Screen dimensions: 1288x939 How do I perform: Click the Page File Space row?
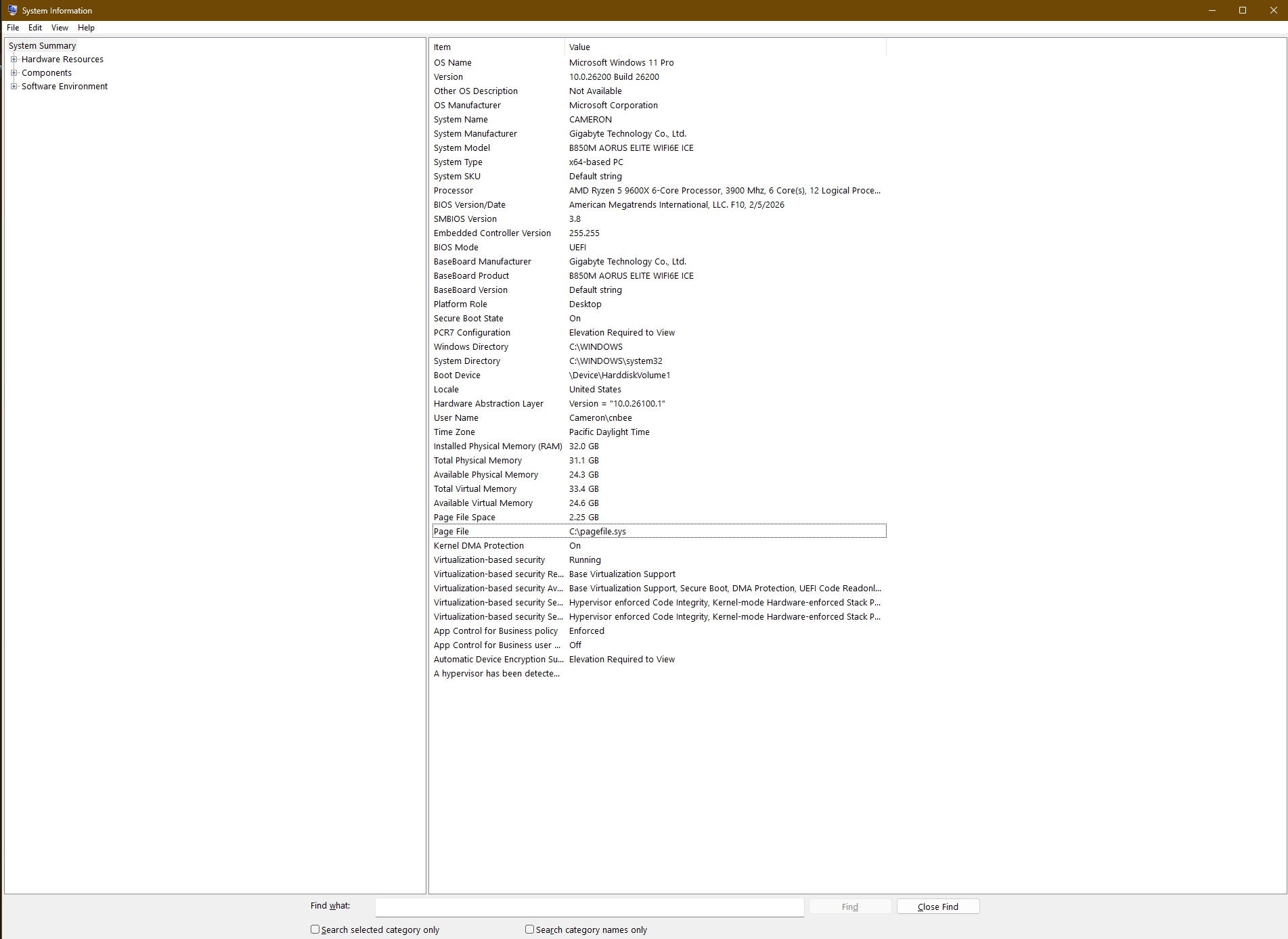[659, 518]
